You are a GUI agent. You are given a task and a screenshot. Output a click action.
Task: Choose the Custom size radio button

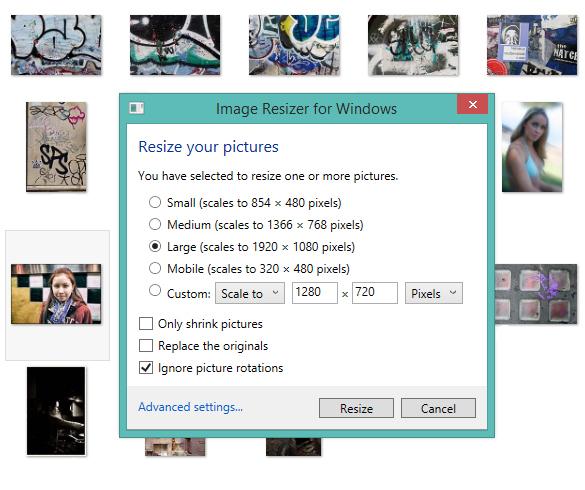coord(155,290)
